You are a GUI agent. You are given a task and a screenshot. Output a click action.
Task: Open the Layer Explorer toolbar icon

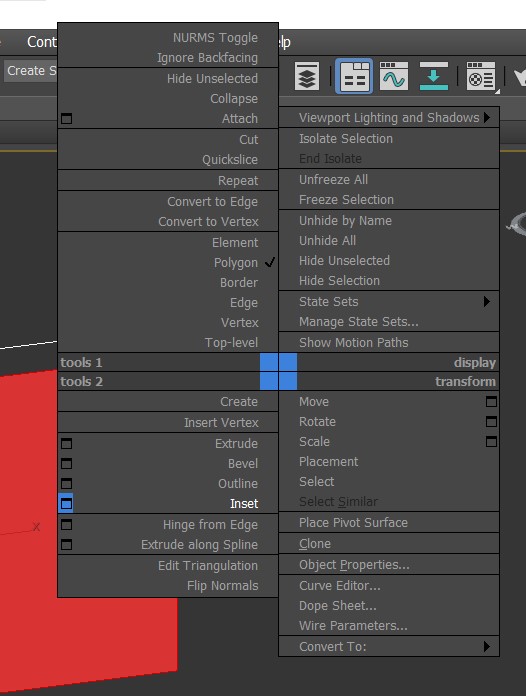[307, 77]
